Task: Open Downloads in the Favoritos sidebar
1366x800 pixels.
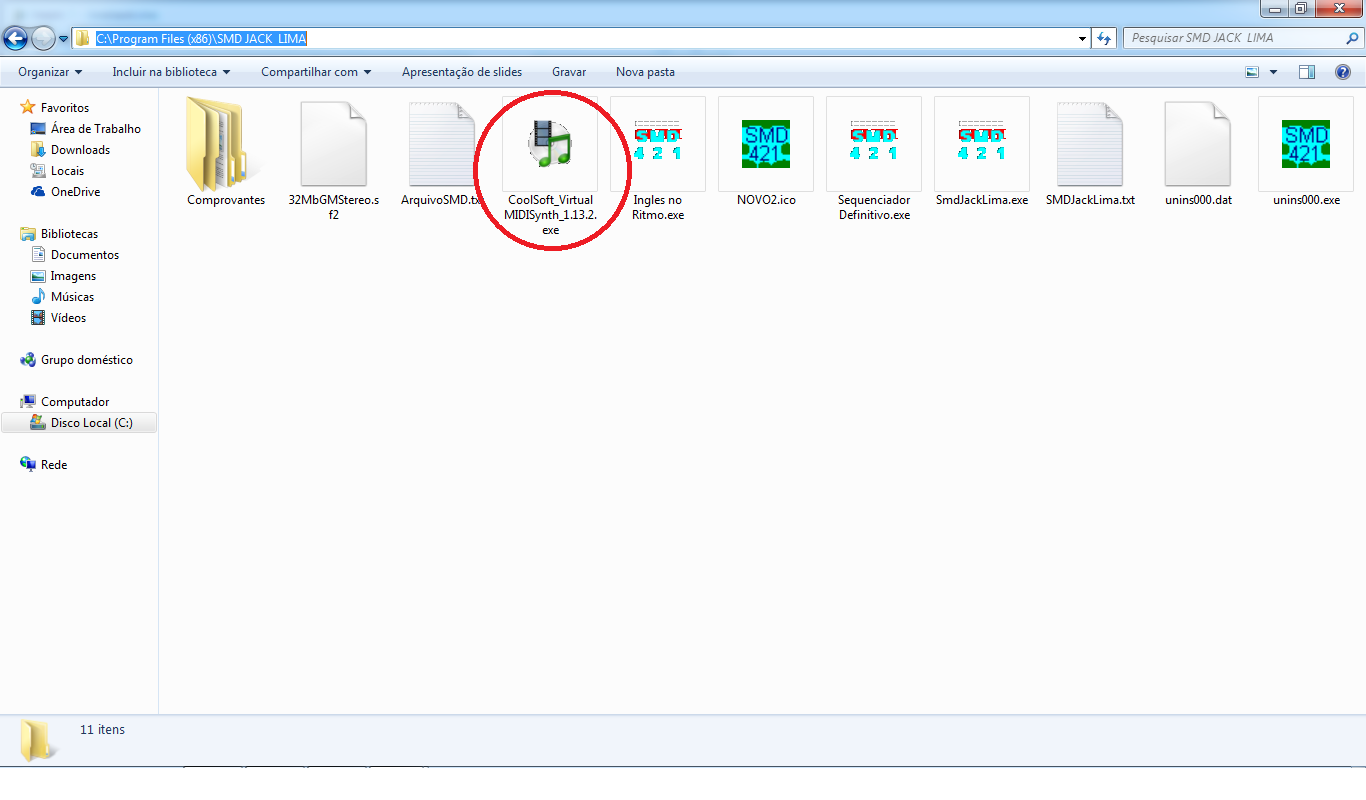Action: tap(80, 150)
